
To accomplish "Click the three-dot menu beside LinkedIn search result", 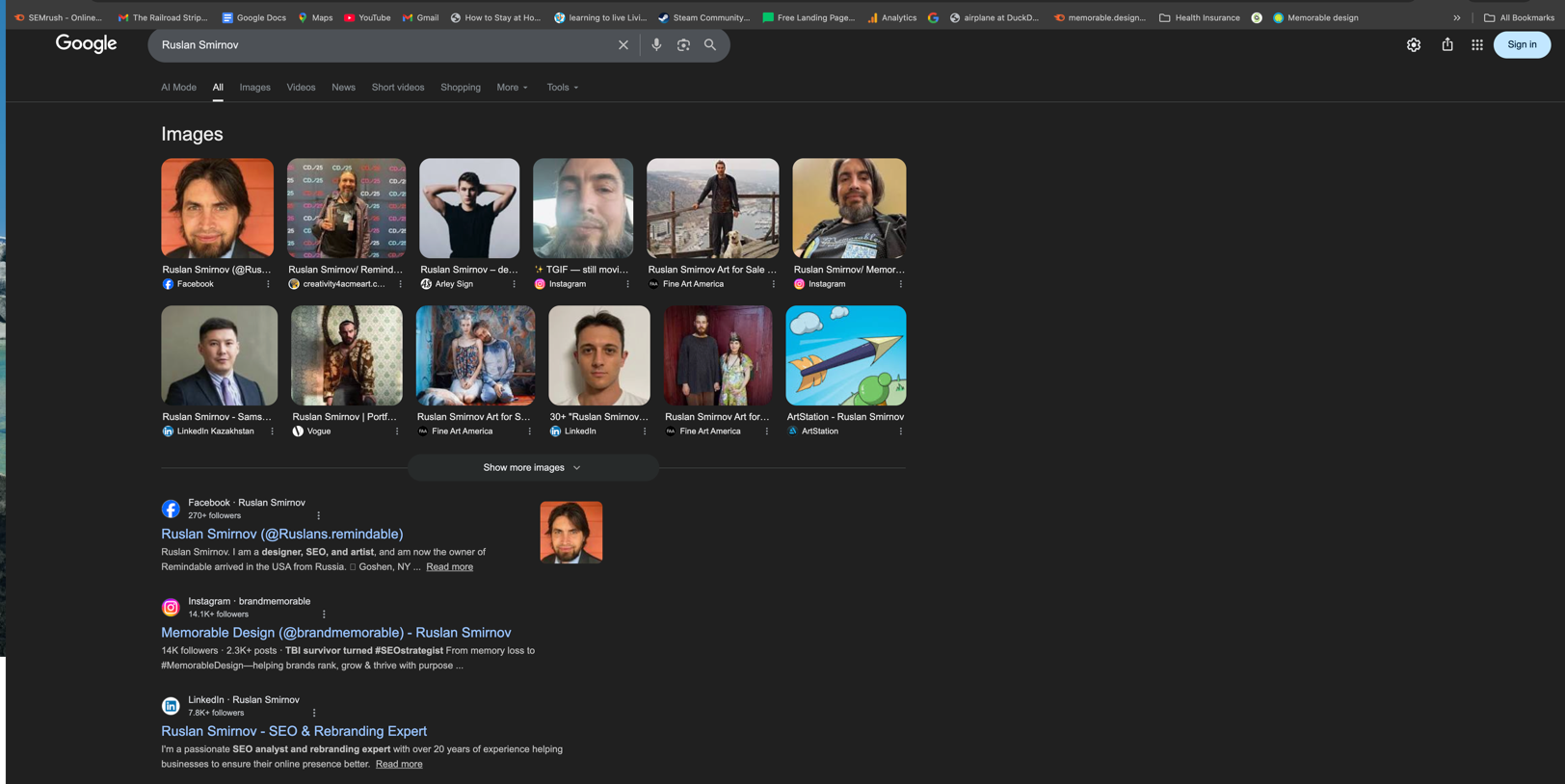I will pos(314,713).
